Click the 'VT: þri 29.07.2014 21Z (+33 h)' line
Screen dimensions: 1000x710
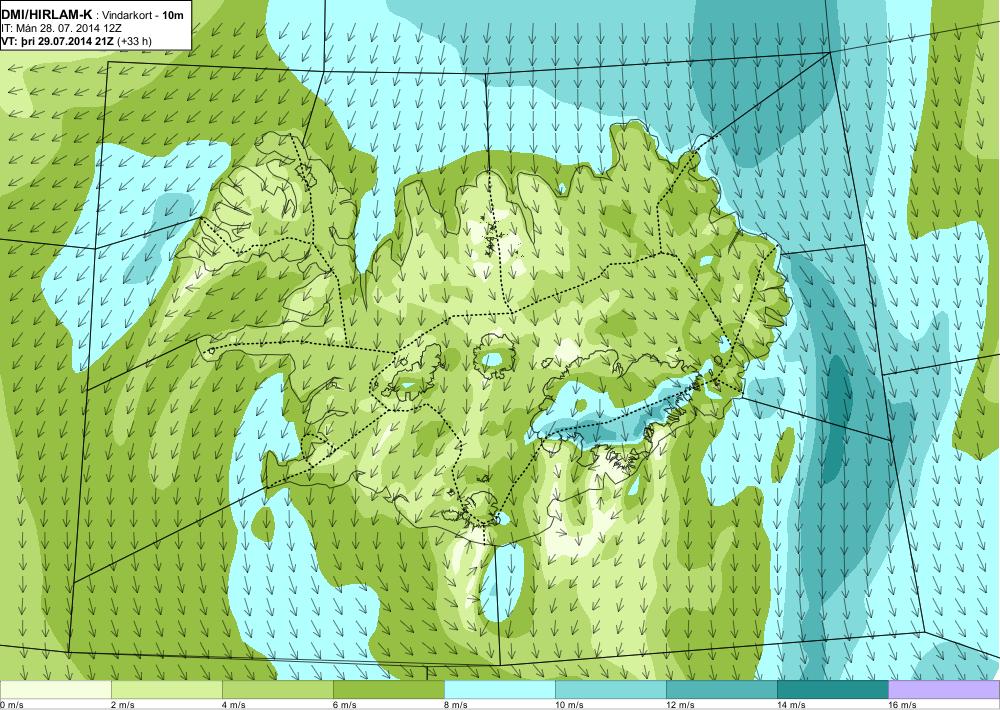77,41
